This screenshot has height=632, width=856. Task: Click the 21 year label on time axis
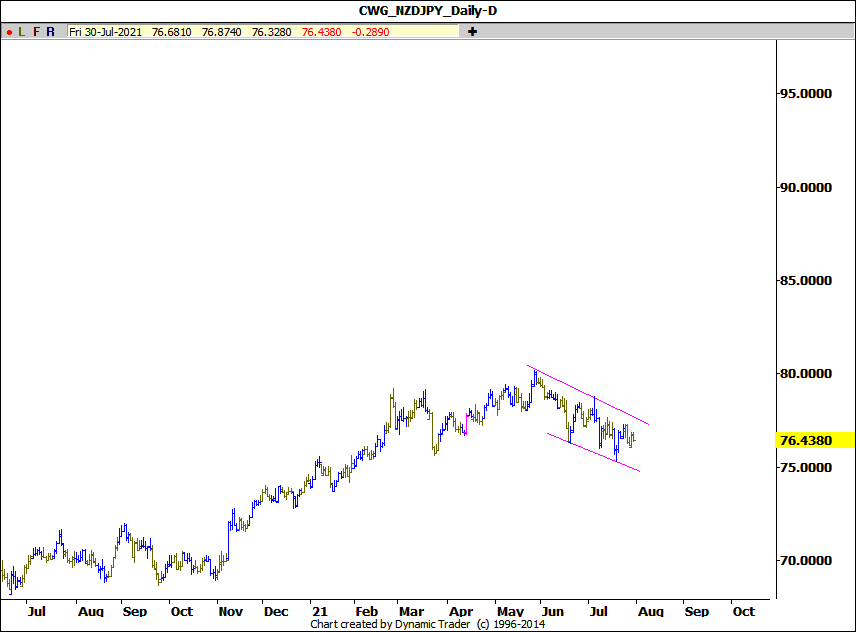[320, 611]
